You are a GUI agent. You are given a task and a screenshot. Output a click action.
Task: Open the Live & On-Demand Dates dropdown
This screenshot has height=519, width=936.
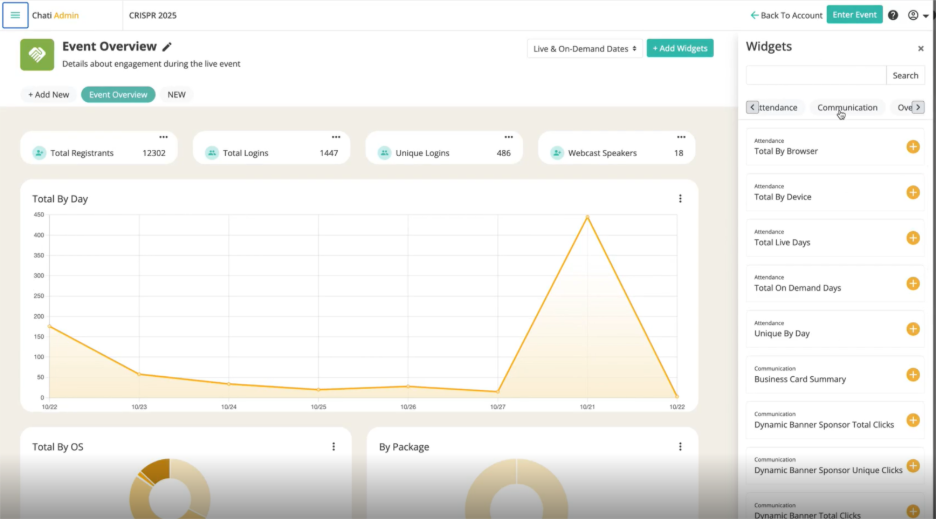[x=584, y=48]
